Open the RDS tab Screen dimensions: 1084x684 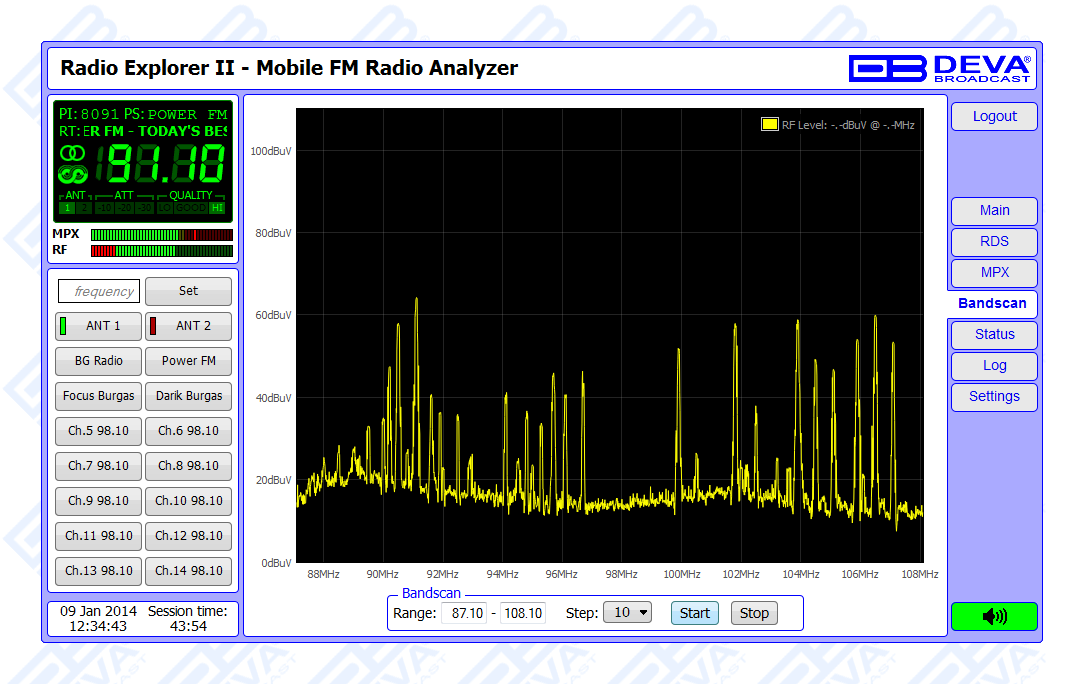[x=994, y=242]
